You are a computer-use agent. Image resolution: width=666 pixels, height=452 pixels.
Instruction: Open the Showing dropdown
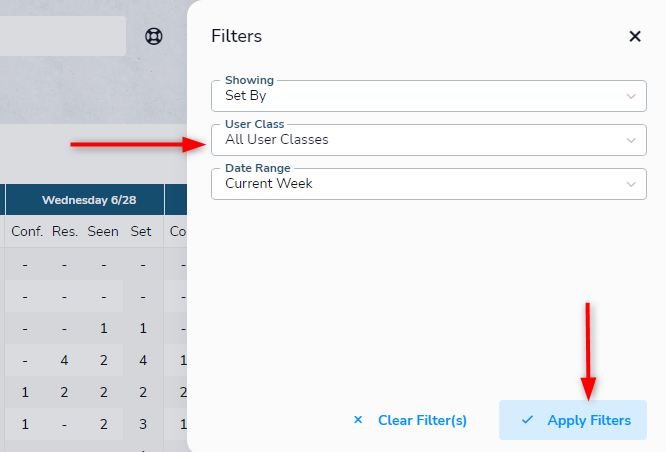pos(429,96)
